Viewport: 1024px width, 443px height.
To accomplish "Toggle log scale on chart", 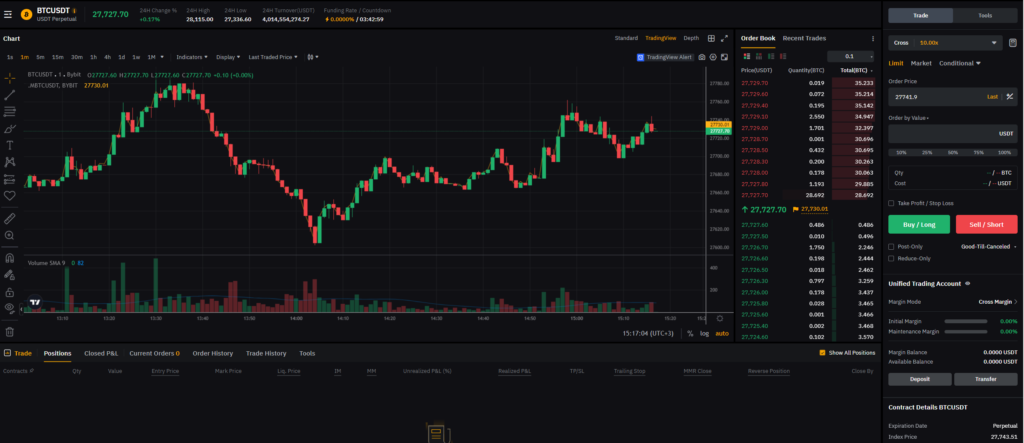I will 705,333.
